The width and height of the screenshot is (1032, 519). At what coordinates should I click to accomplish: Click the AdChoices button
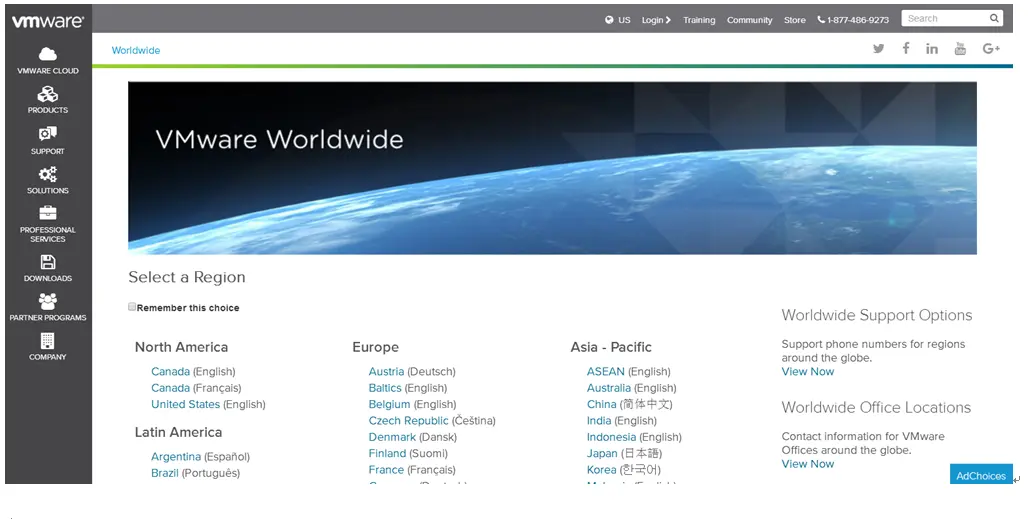click(x=981, y=475)
